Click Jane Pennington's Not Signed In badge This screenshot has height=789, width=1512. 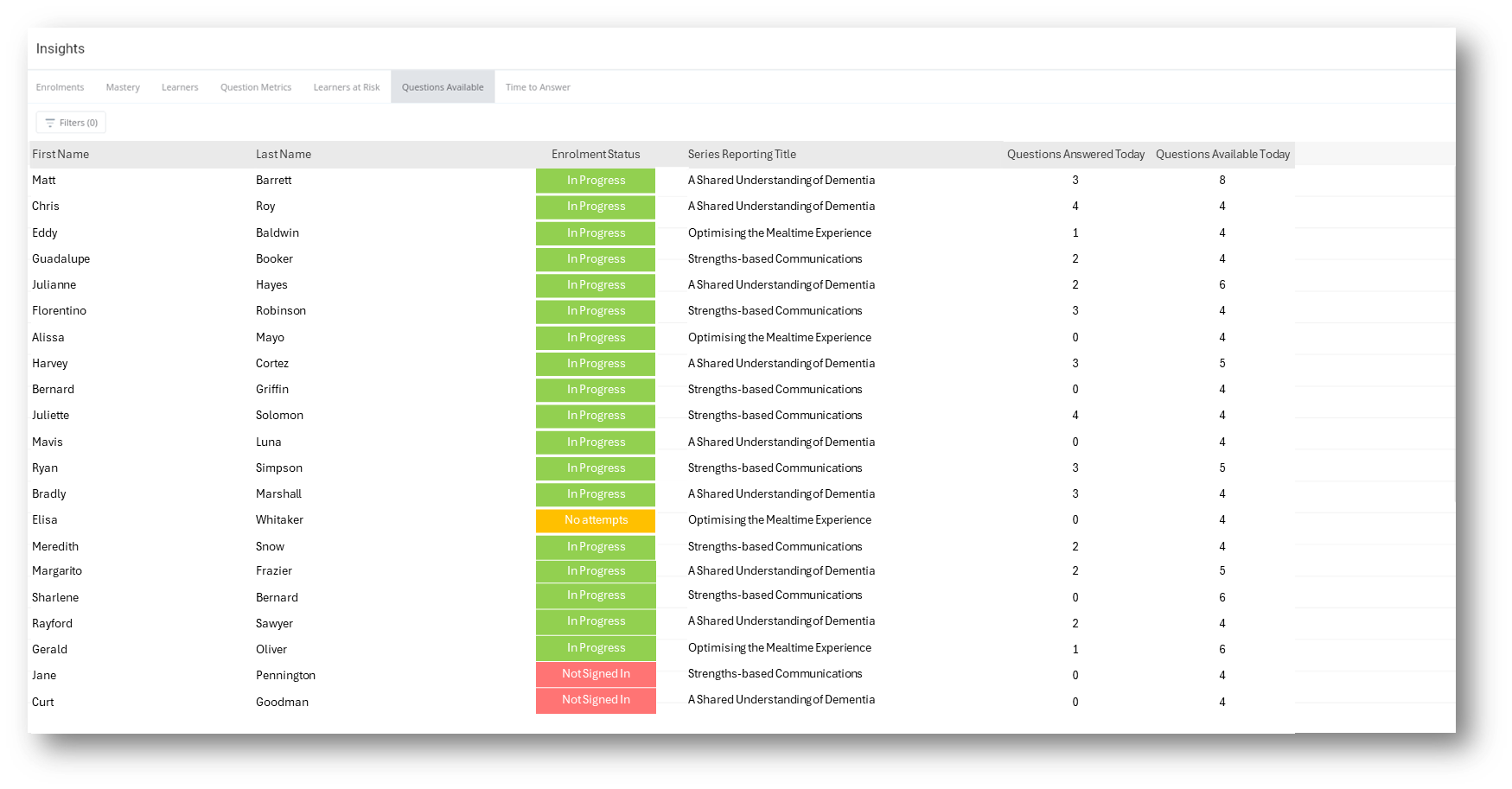tap(596, 674)
